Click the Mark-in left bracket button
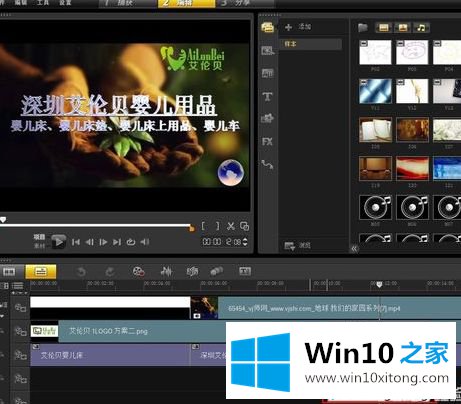This screenshot has height=404, width=461. [x=203, y=226]
